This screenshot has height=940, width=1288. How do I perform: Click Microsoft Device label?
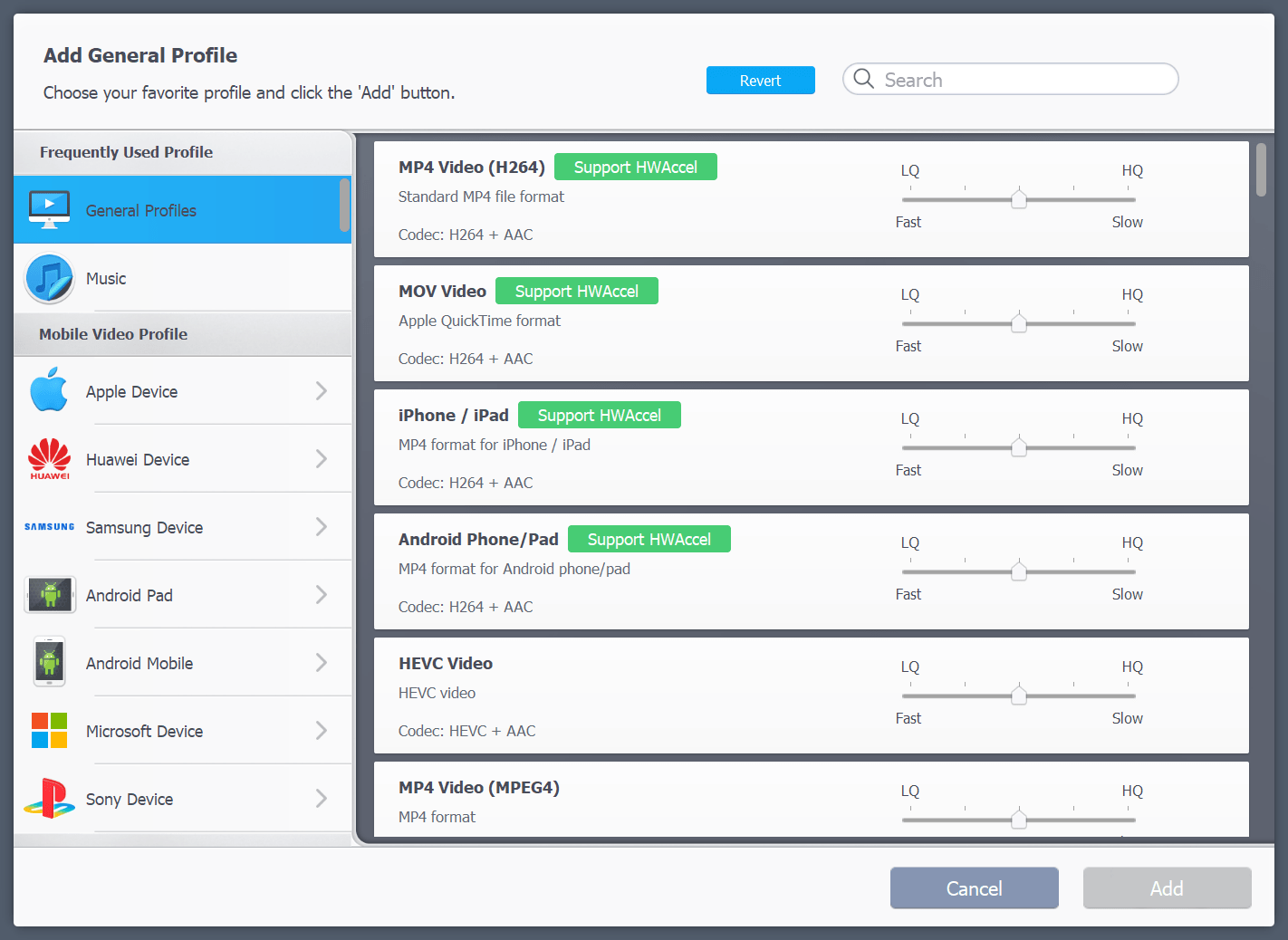(144, 731)
